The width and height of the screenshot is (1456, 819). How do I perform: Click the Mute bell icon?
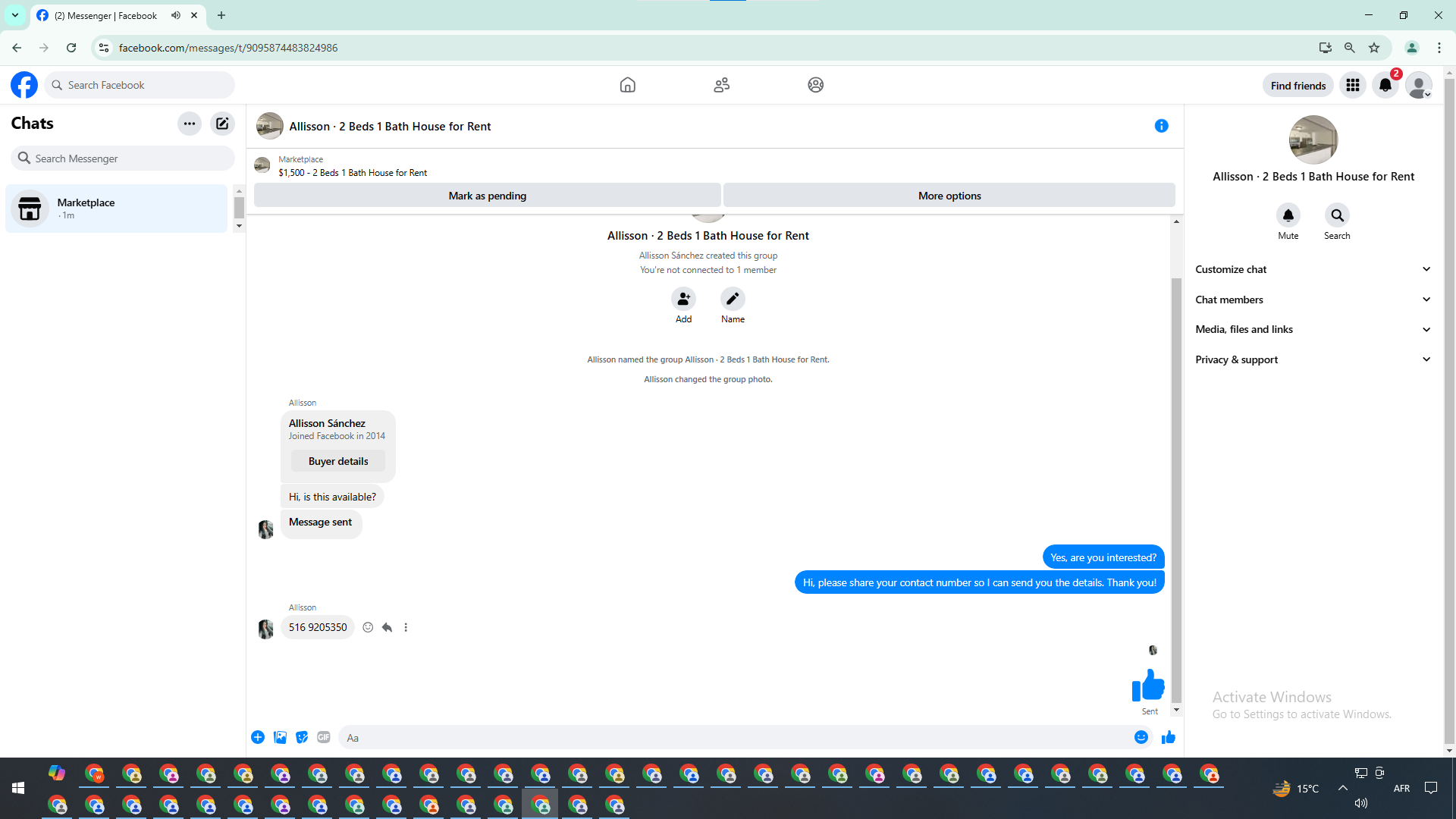1288,215
